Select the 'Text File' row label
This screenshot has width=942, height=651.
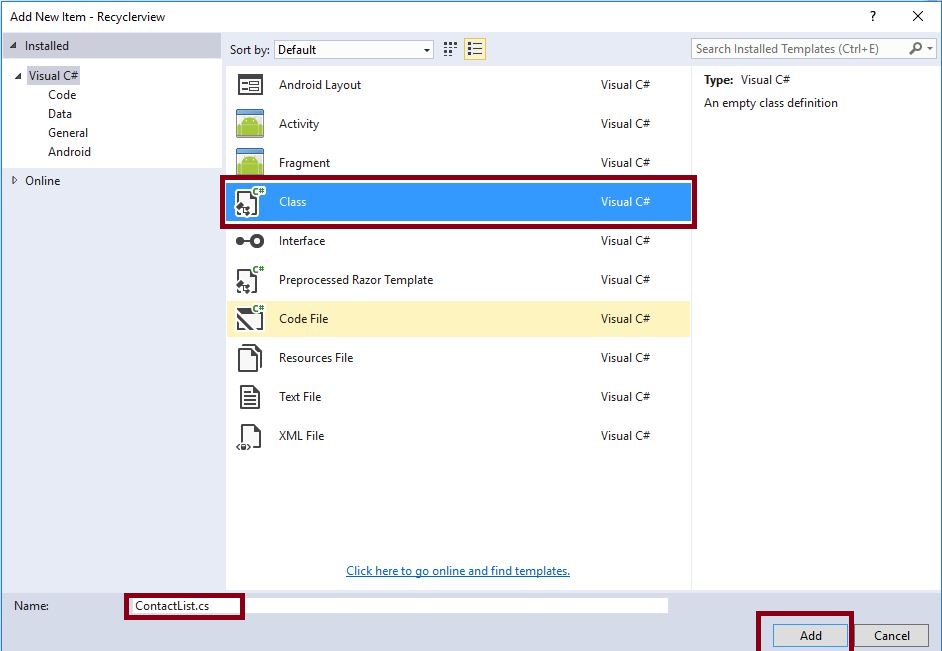click(x=300, y=397)
